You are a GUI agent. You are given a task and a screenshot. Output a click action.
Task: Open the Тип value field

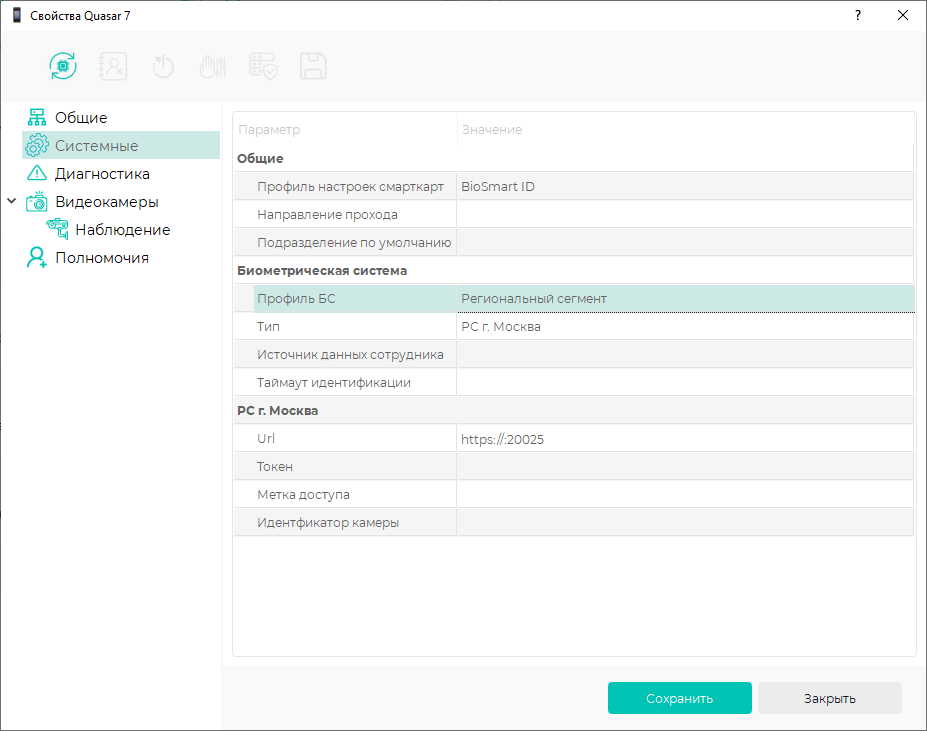click(684, 327)
